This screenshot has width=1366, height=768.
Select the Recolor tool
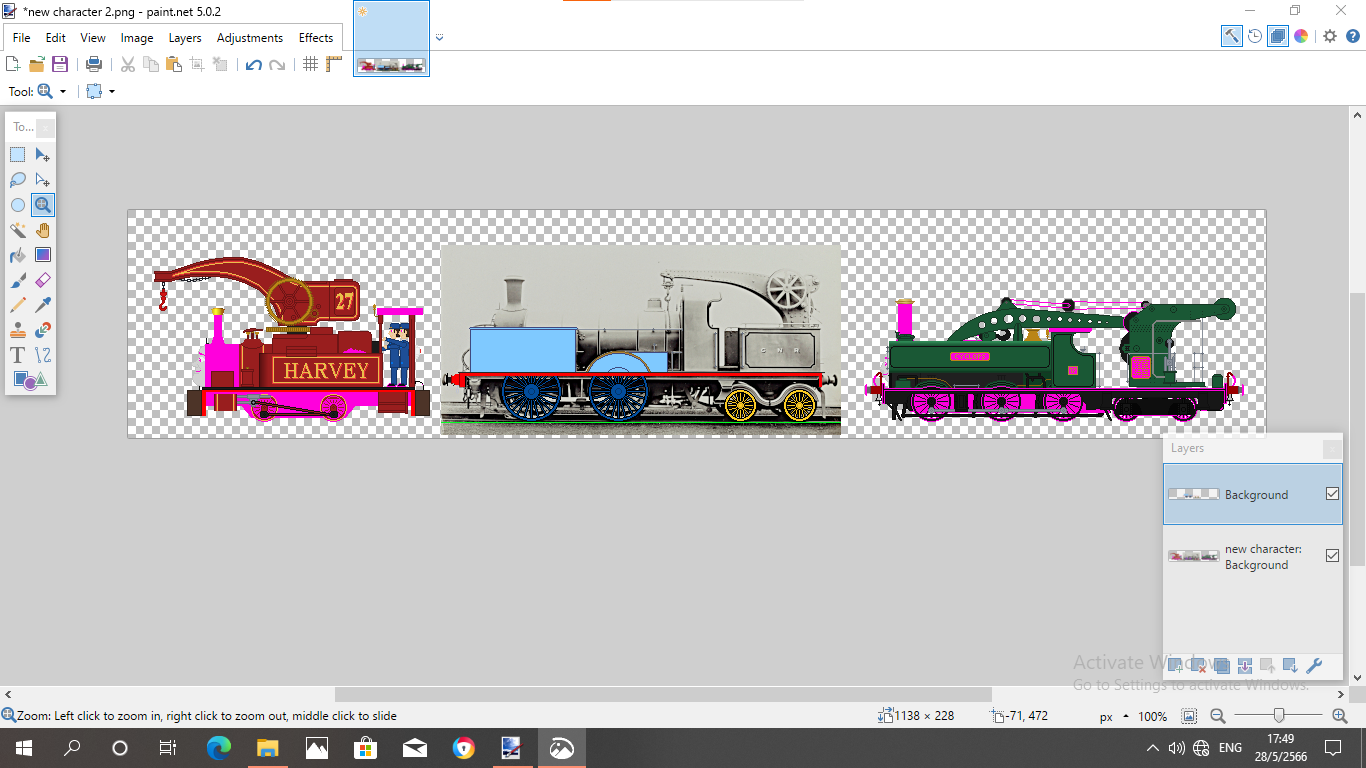pyautogui.click(x=43, y=330)
